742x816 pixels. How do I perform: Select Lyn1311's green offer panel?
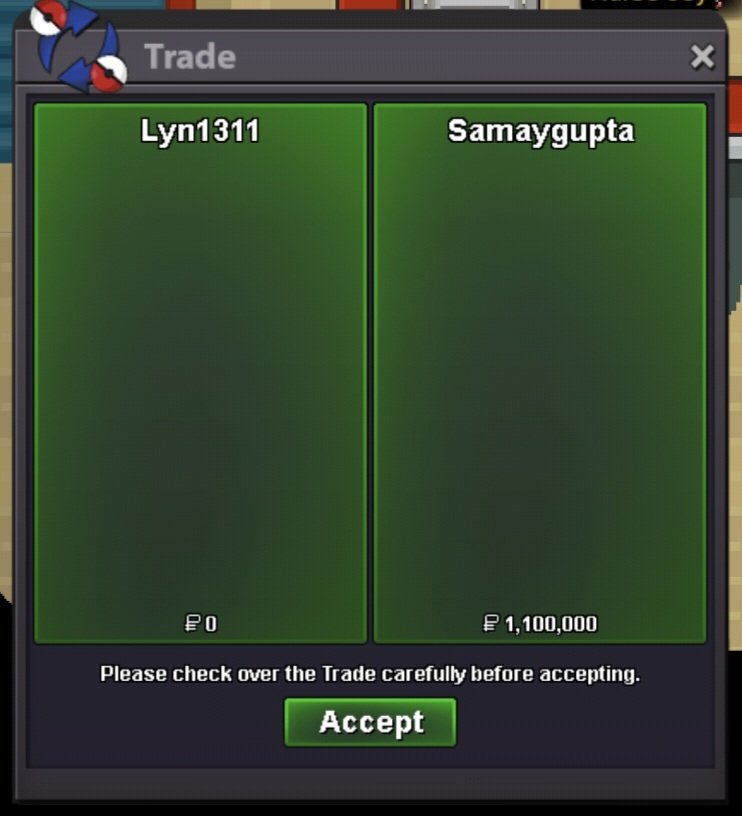(200, 373)
